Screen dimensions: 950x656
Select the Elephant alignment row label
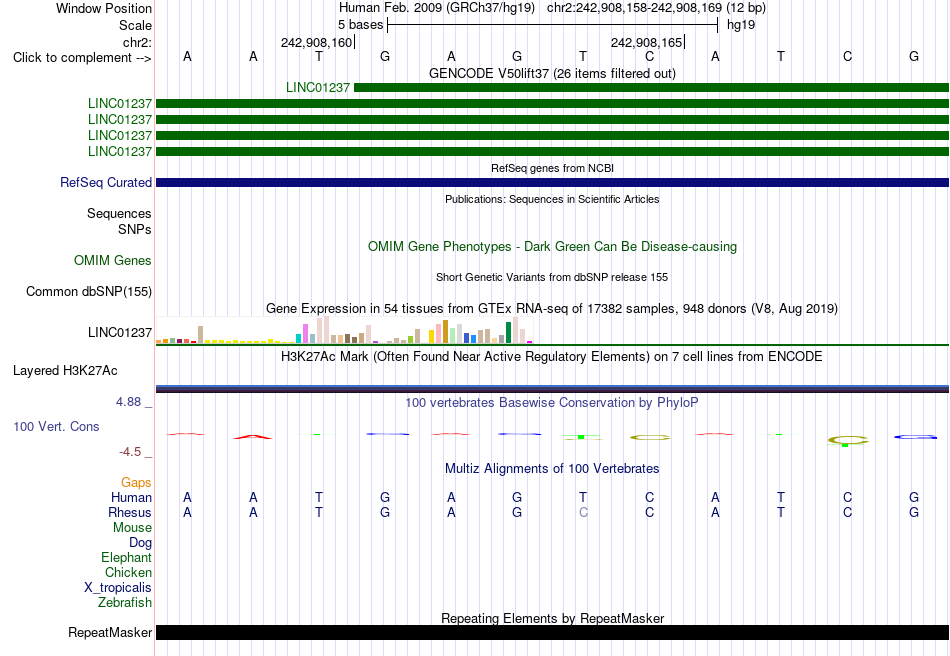pos(127,557)
